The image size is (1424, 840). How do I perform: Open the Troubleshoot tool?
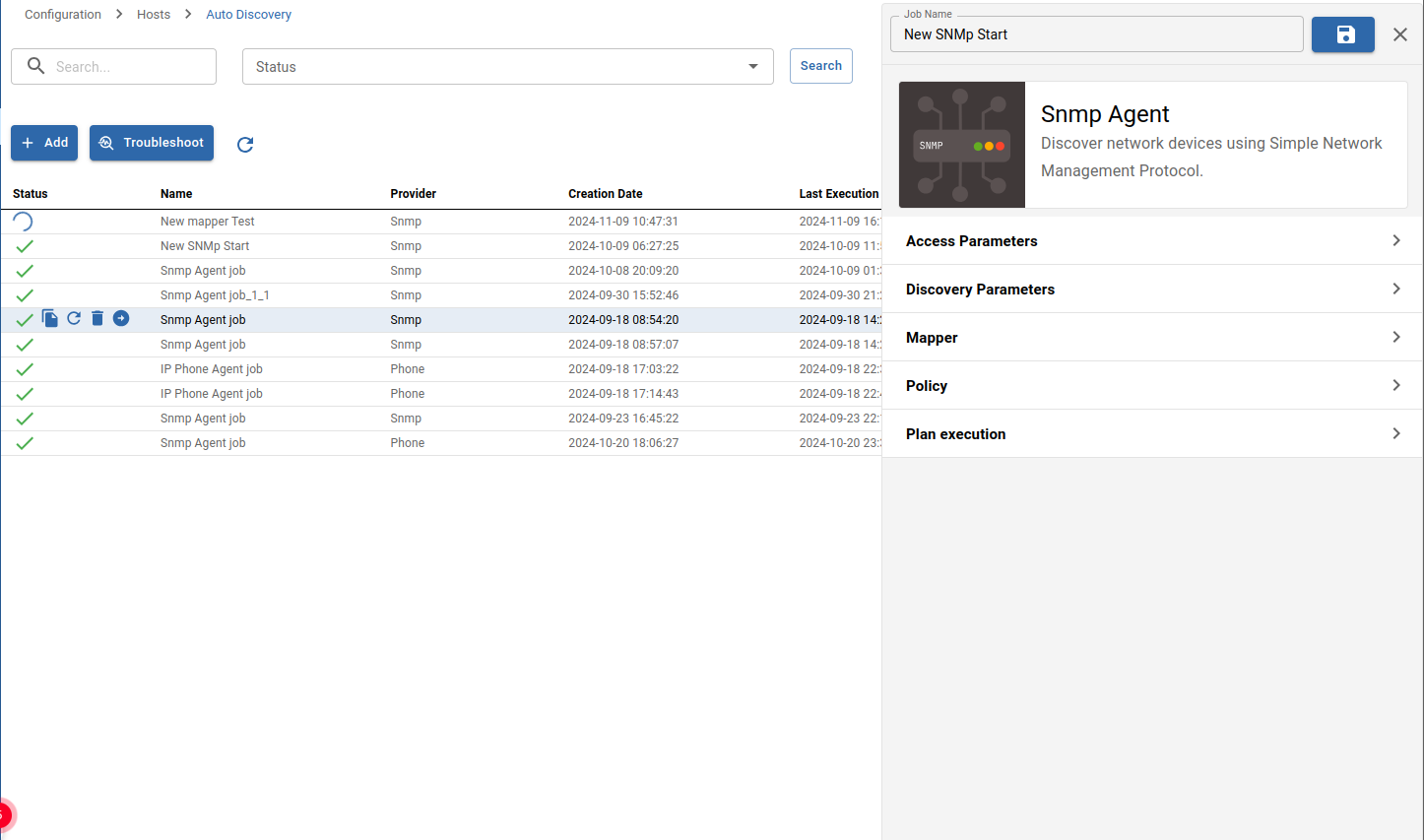(x=152, y=143)
